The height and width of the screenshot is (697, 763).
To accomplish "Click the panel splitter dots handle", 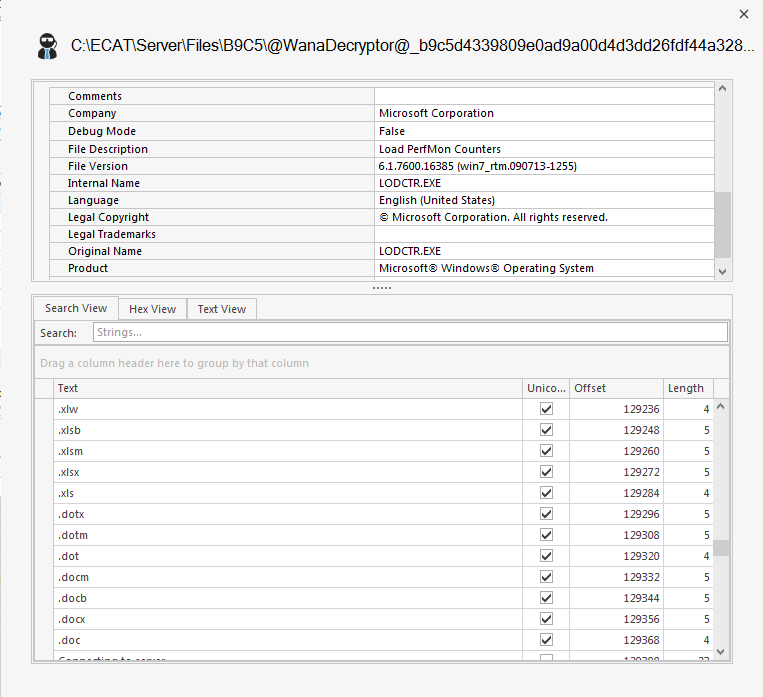I will point(382,288).
